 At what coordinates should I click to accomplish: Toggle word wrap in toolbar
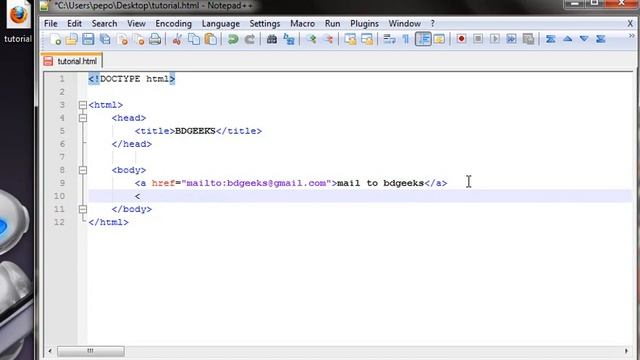click(389, 39)
